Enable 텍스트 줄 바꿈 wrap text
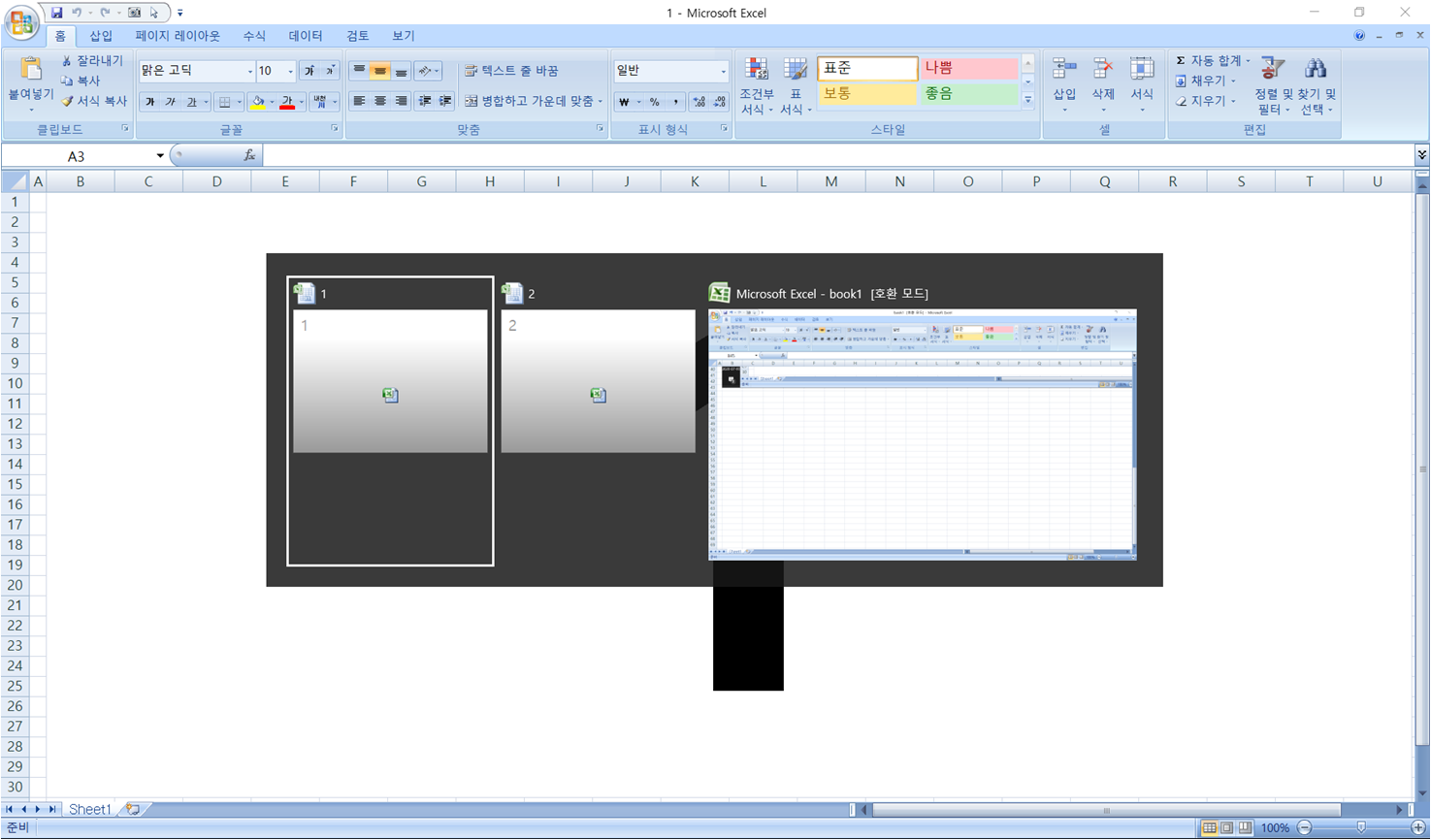 pos(511,71)
